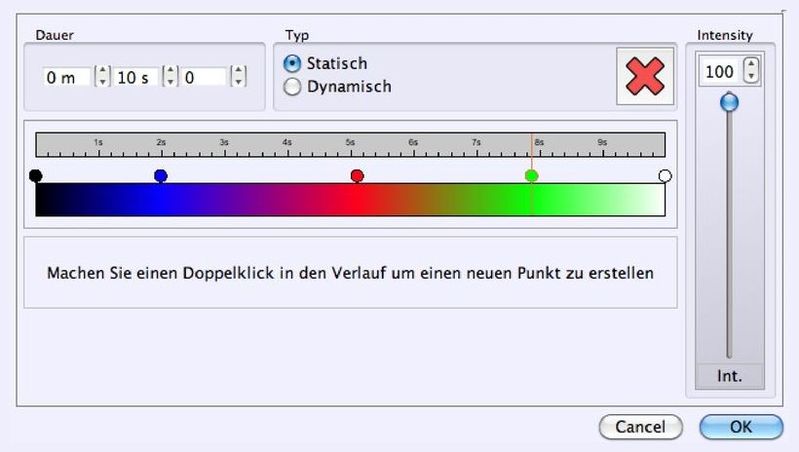Click the seconds field showing 10 s

tap(135, 77)
